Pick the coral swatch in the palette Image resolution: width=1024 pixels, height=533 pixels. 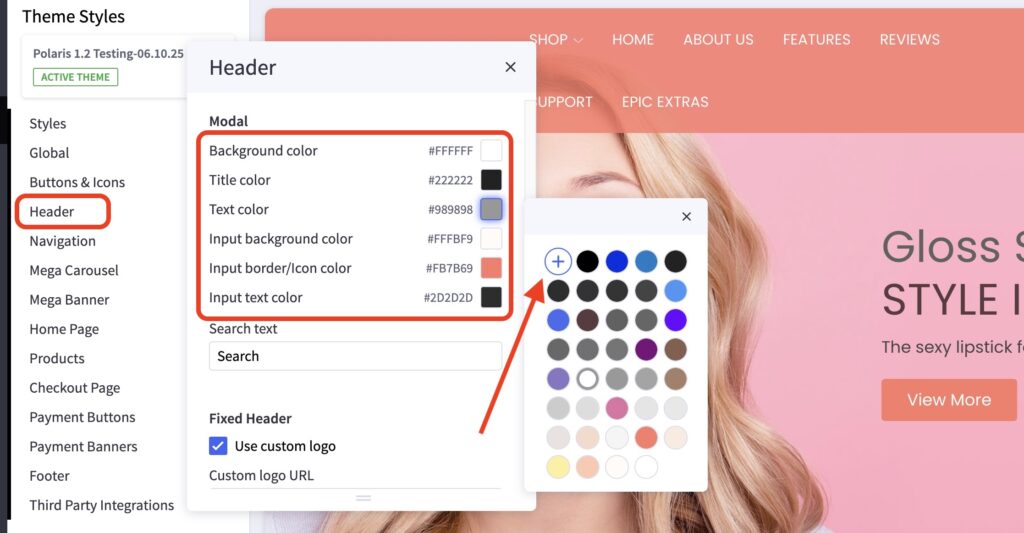click(x=646, y=438)
